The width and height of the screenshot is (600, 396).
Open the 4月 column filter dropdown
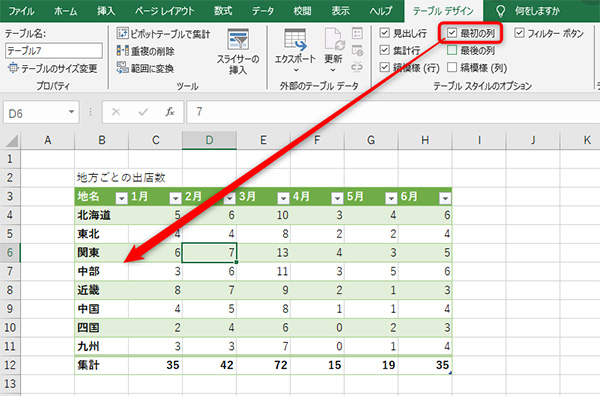[x=337, y=198]
